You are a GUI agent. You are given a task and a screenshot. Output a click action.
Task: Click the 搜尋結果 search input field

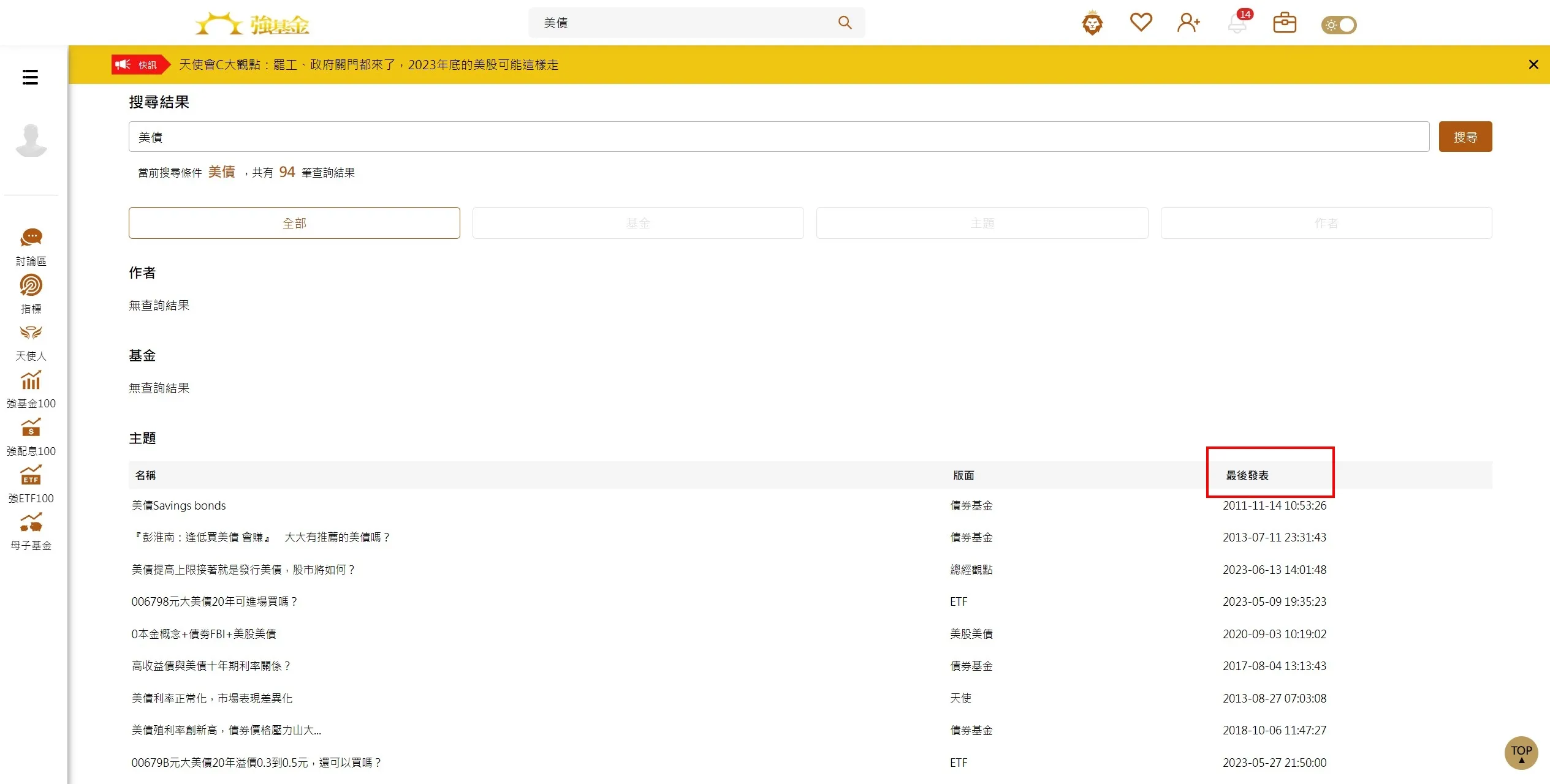pyautogui.click(x=779, y=137)
